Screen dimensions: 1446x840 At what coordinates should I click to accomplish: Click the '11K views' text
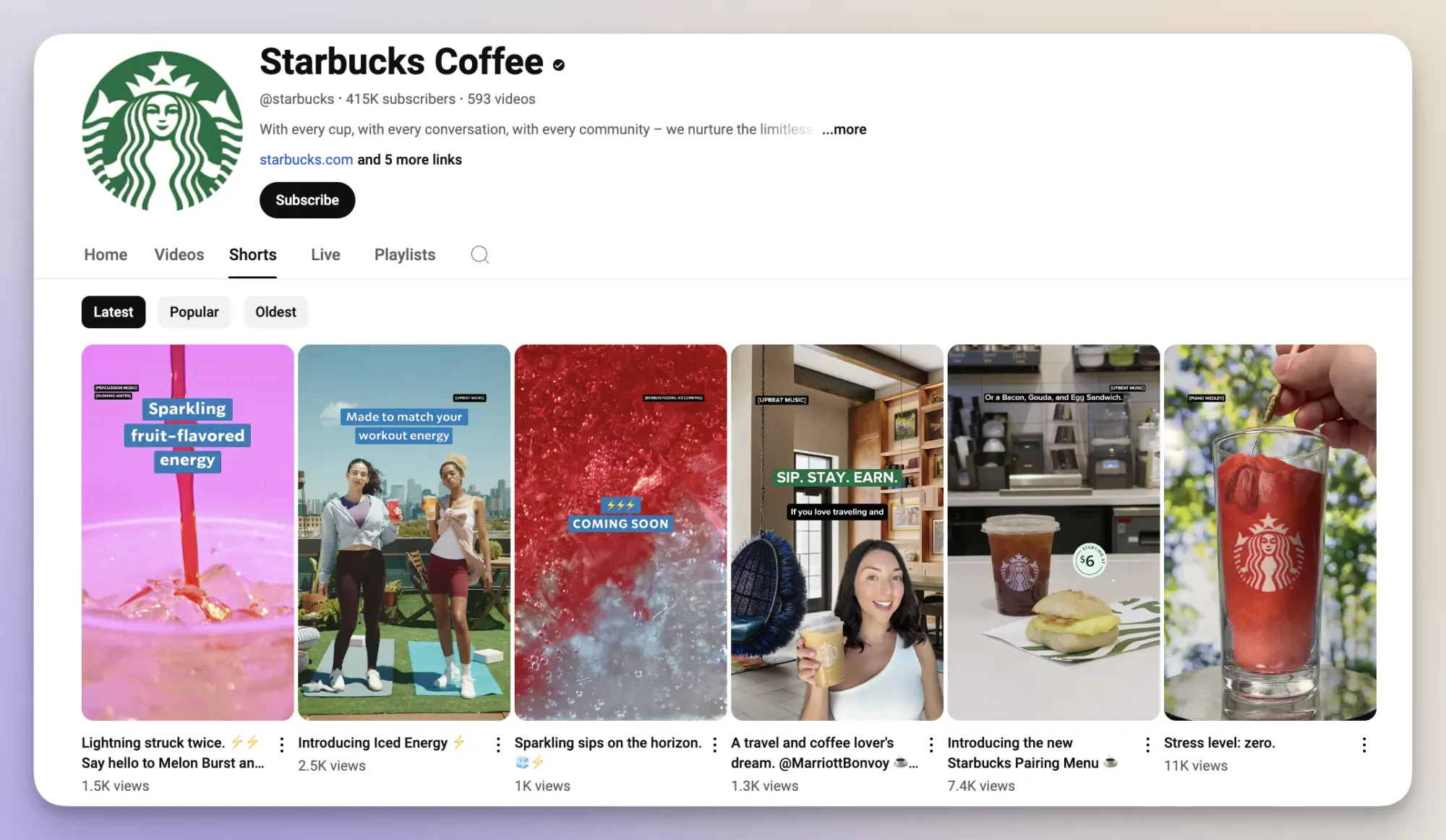click(x=1196, y=766)
